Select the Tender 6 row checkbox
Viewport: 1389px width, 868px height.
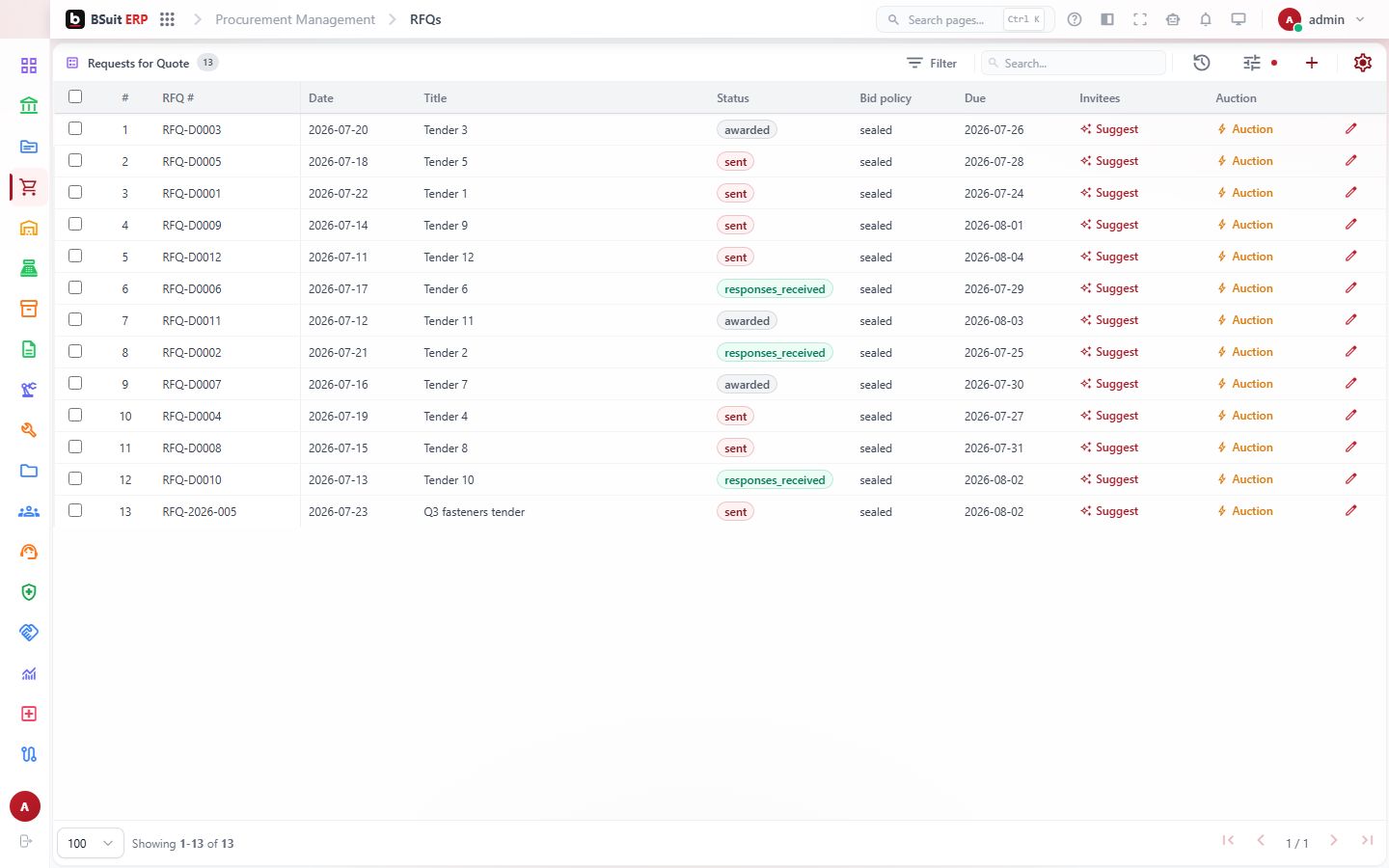click(x=75, y=287)
